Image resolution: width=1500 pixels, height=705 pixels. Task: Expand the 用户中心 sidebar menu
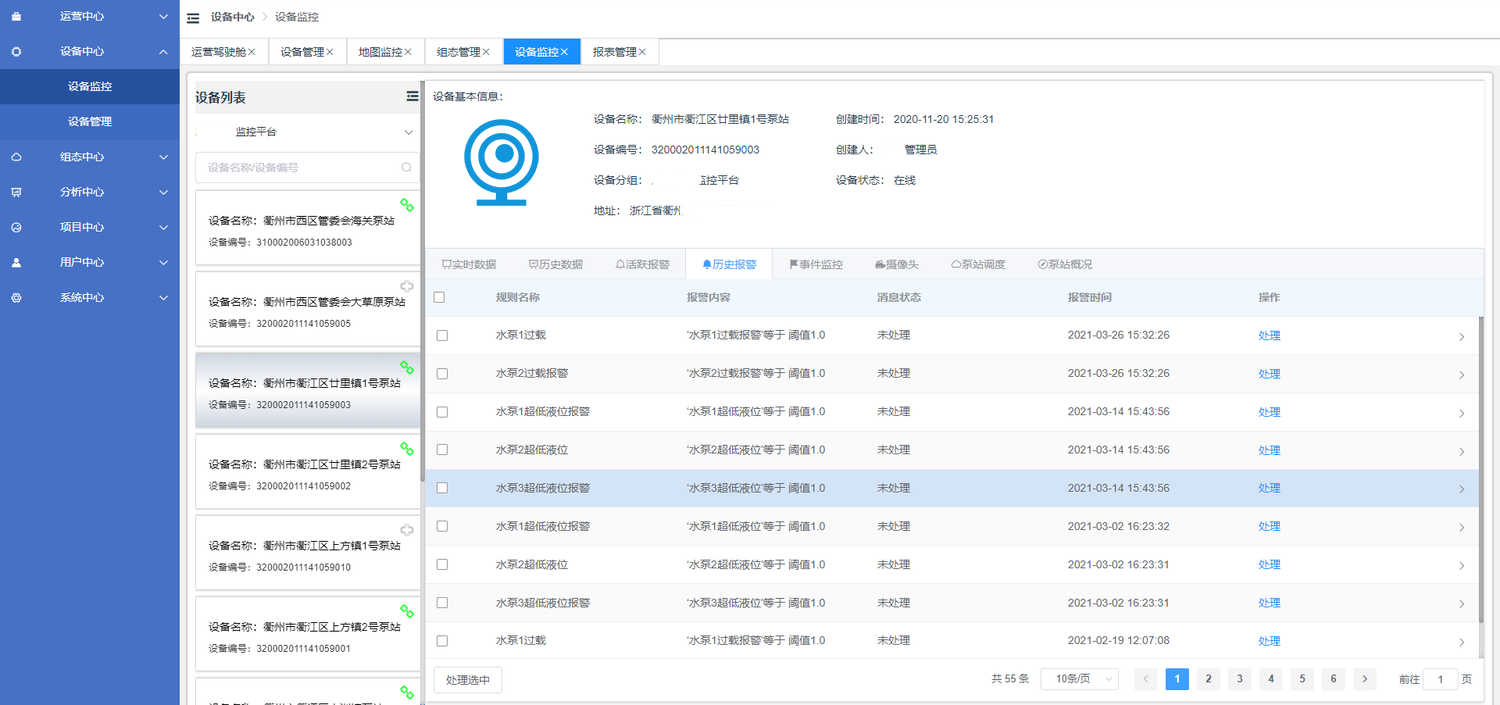[164, 262]
